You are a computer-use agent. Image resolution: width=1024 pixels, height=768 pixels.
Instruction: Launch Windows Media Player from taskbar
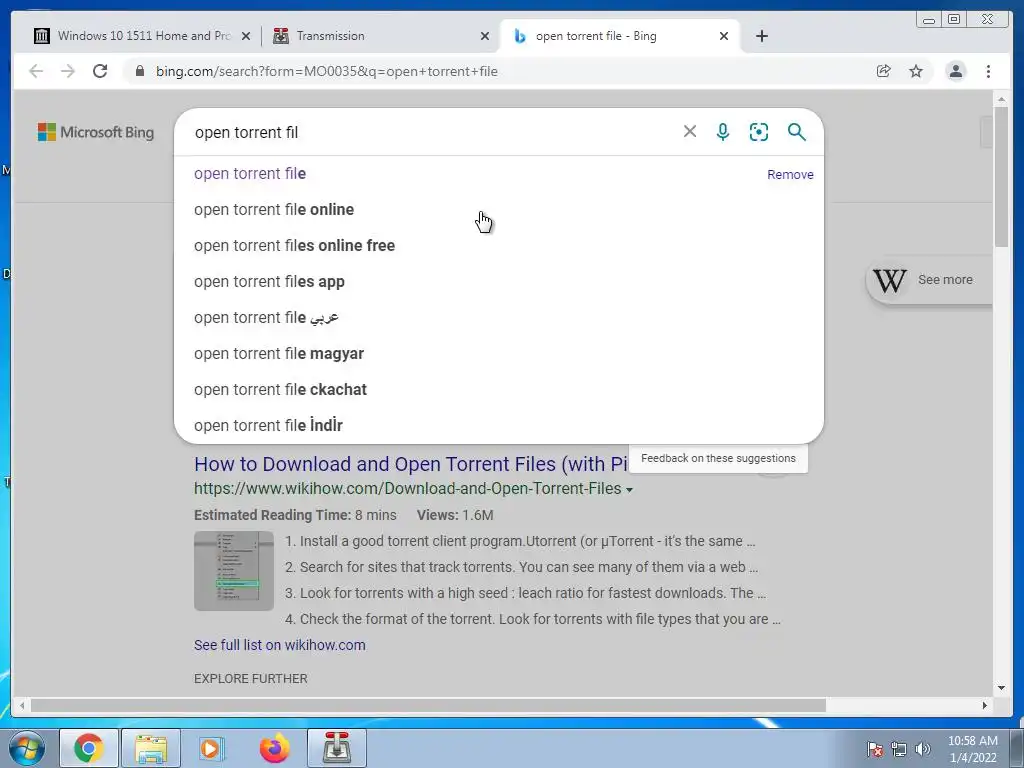(x=212, y=748)
